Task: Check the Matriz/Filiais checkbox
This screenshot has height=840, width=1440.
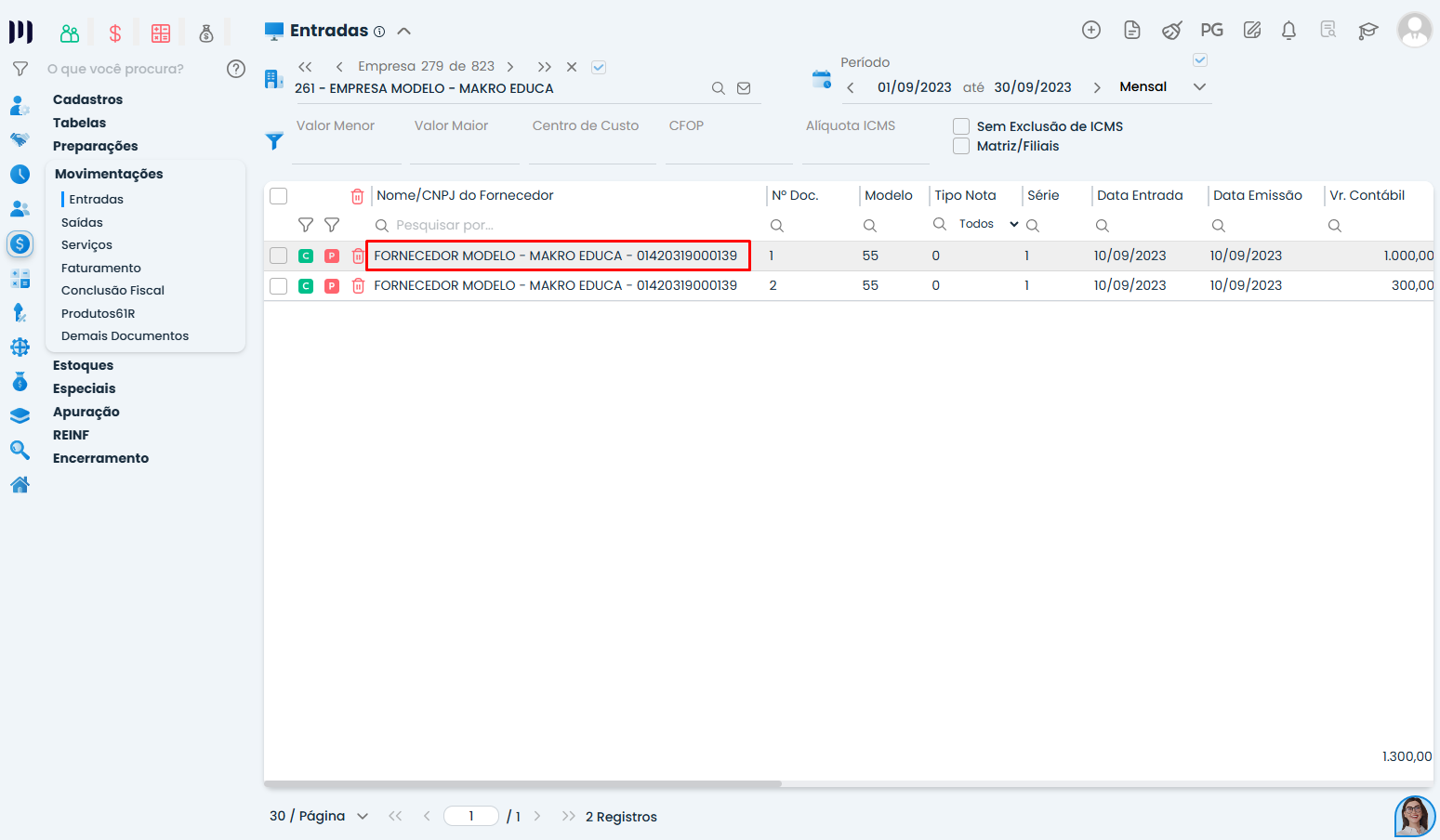Action: tap(961, 146)
